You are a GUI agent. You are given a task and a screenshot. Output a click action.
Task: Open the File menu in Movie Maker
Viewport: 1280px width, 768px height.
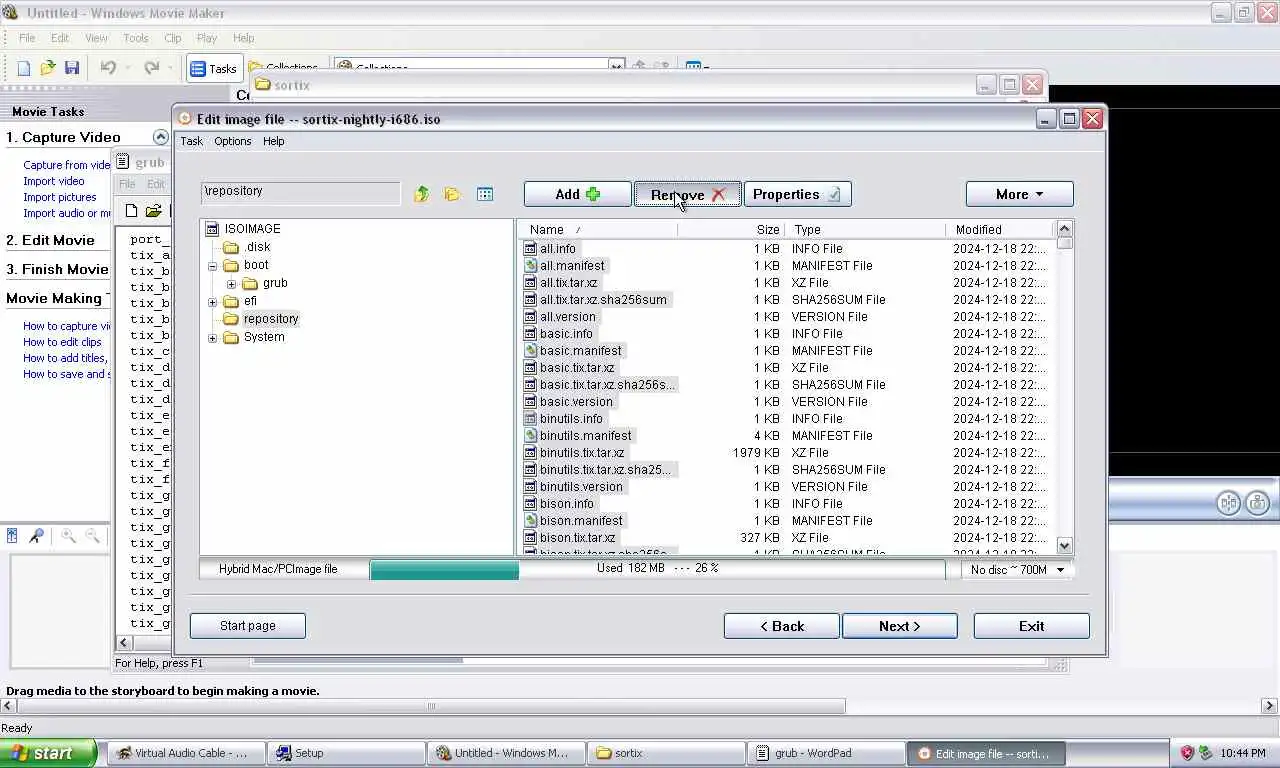click(27, 38)
